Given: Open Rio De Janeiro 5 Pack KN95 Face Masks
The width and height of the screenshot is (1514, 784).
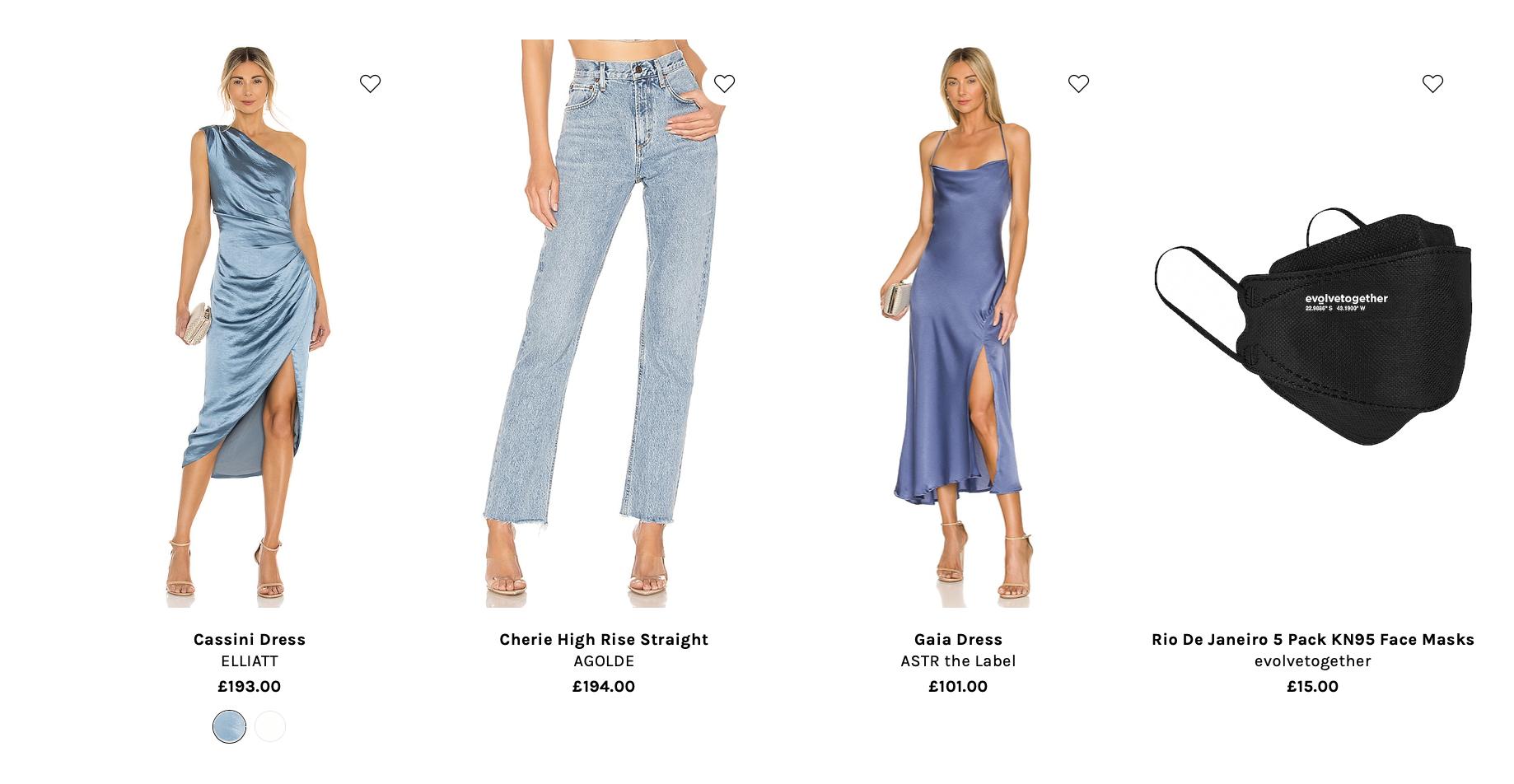Looking at the screenshot, I should click(1313, 639).
